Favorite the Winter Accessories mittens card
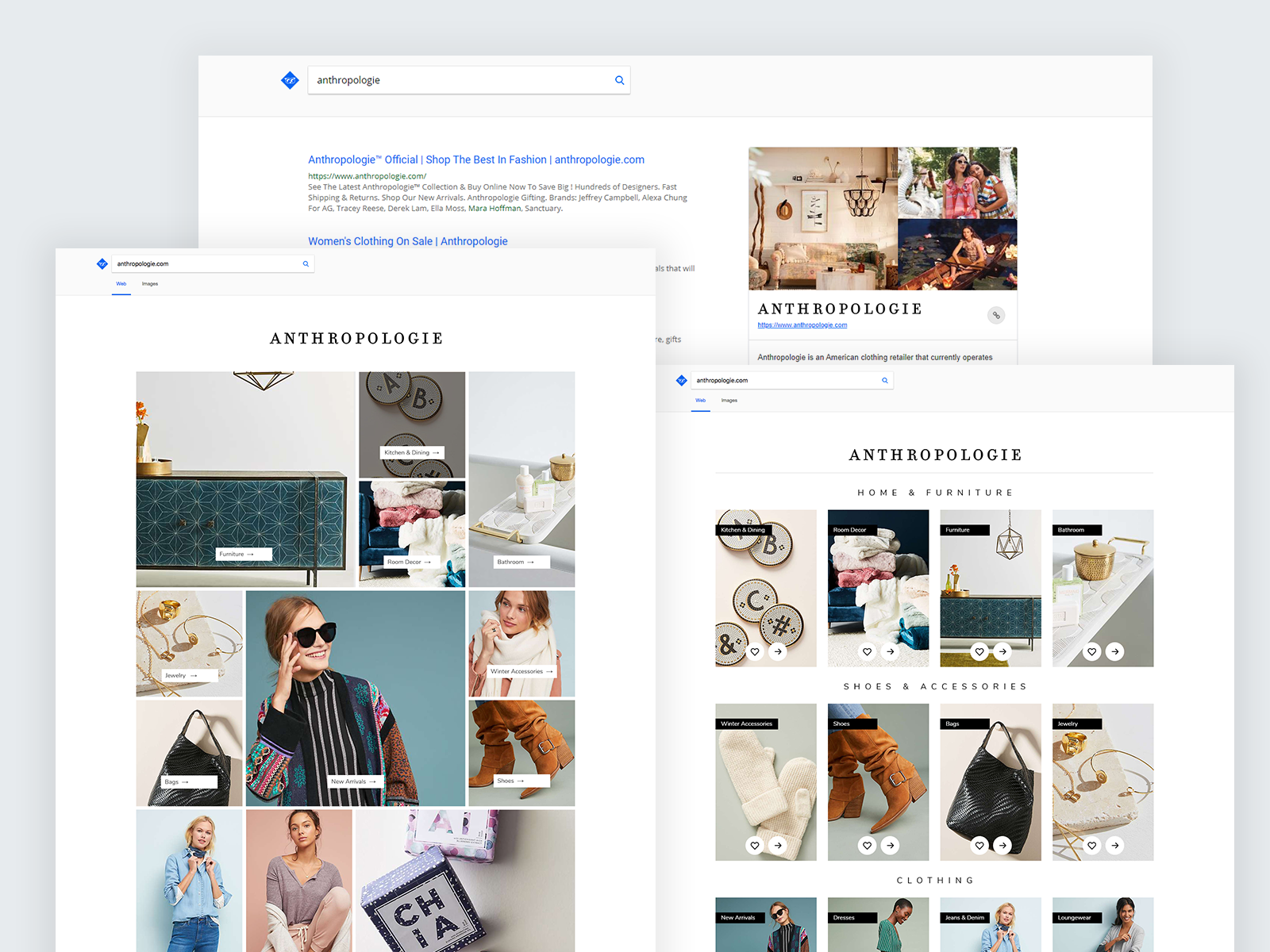1270x952 pixels. click(x=755, y=845)
